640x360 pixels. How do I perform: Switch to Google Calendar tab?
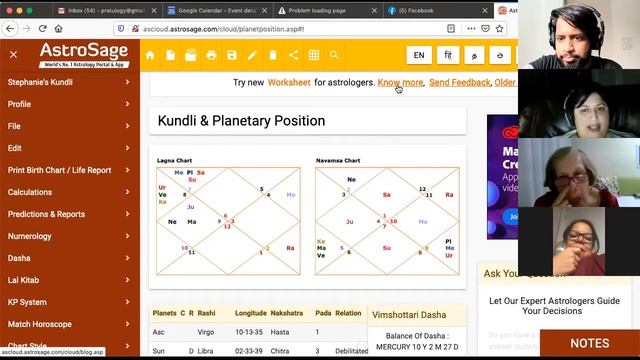pyautogui.click(x=217, y=11)
